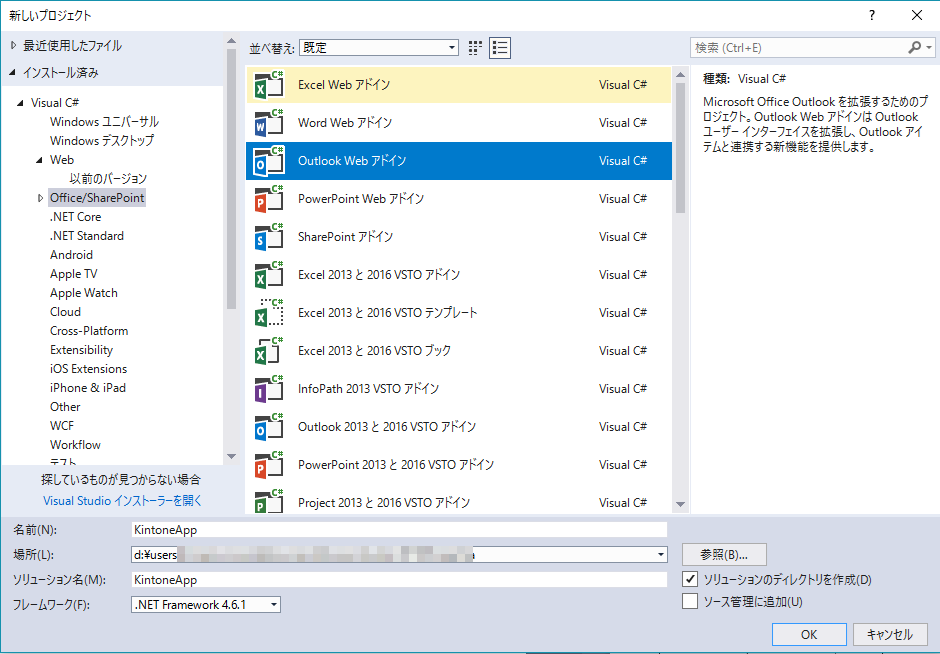The width and height of the screenshot is (940, 654).
Task: Select SharePoint アドイン template text
Action: [345, 237]
